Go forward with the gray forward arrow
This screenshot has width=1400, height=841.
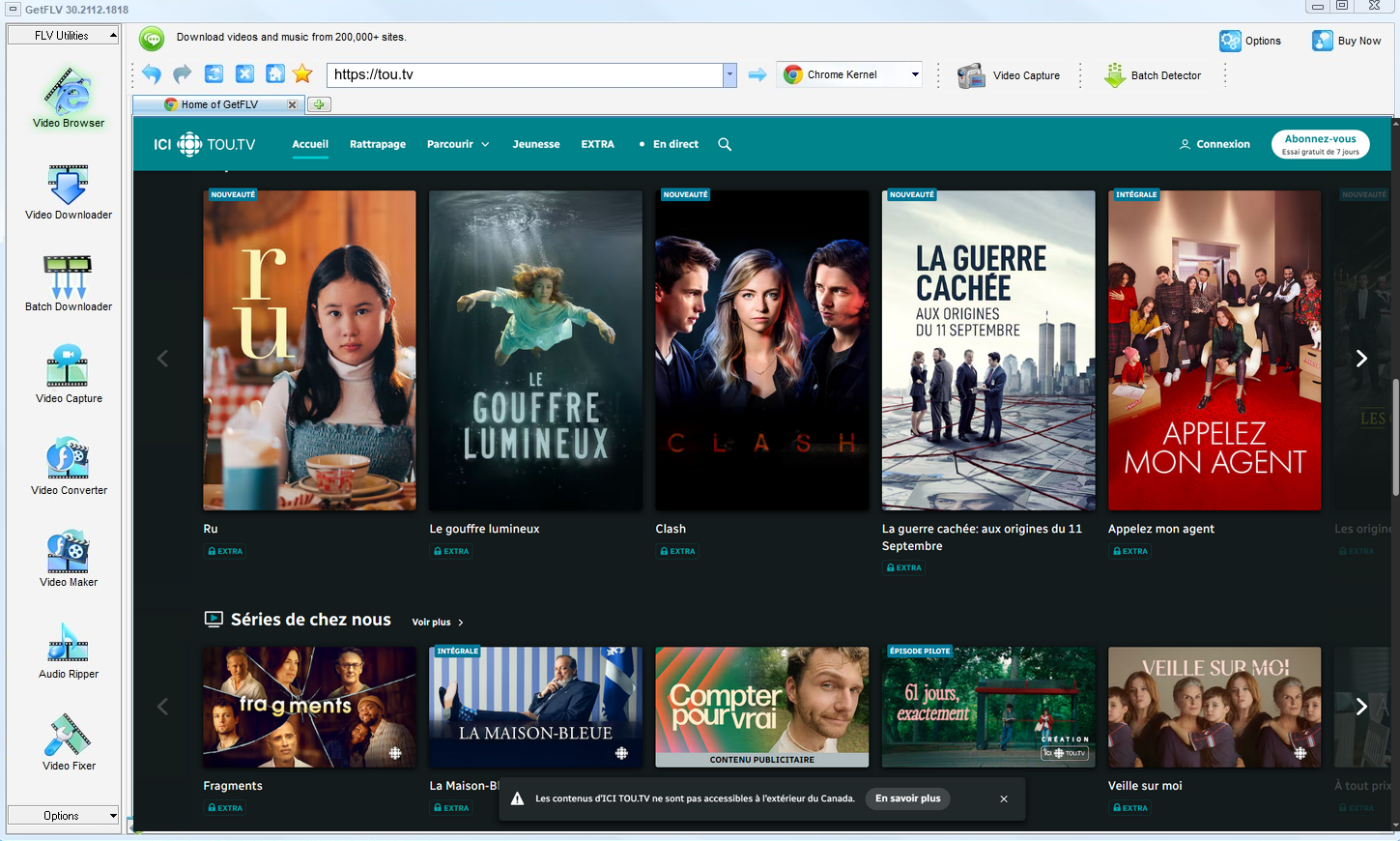tap(183, 73)
